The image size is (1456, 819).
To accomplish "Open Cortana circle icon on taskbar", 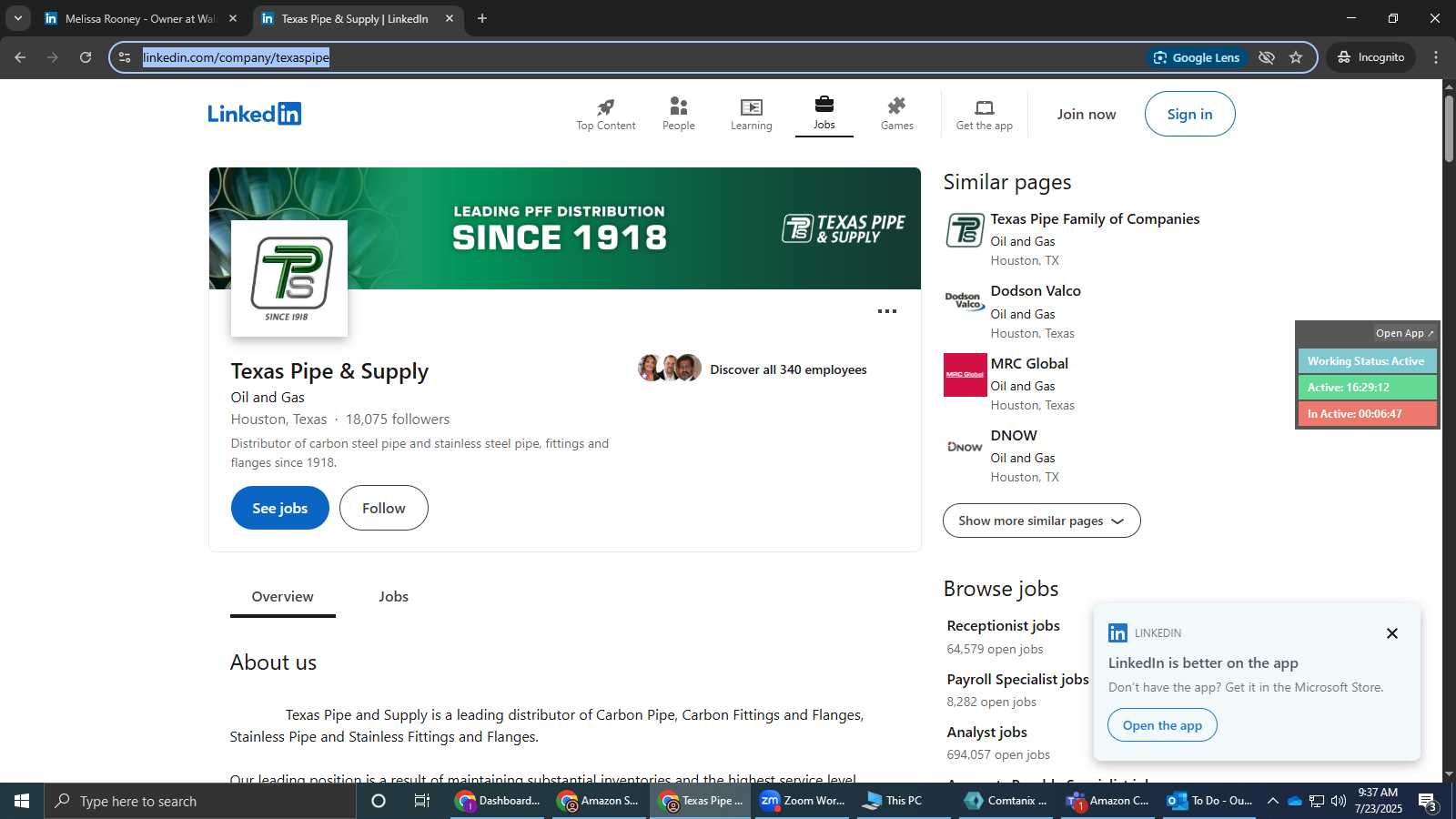I will pos(379,801).
